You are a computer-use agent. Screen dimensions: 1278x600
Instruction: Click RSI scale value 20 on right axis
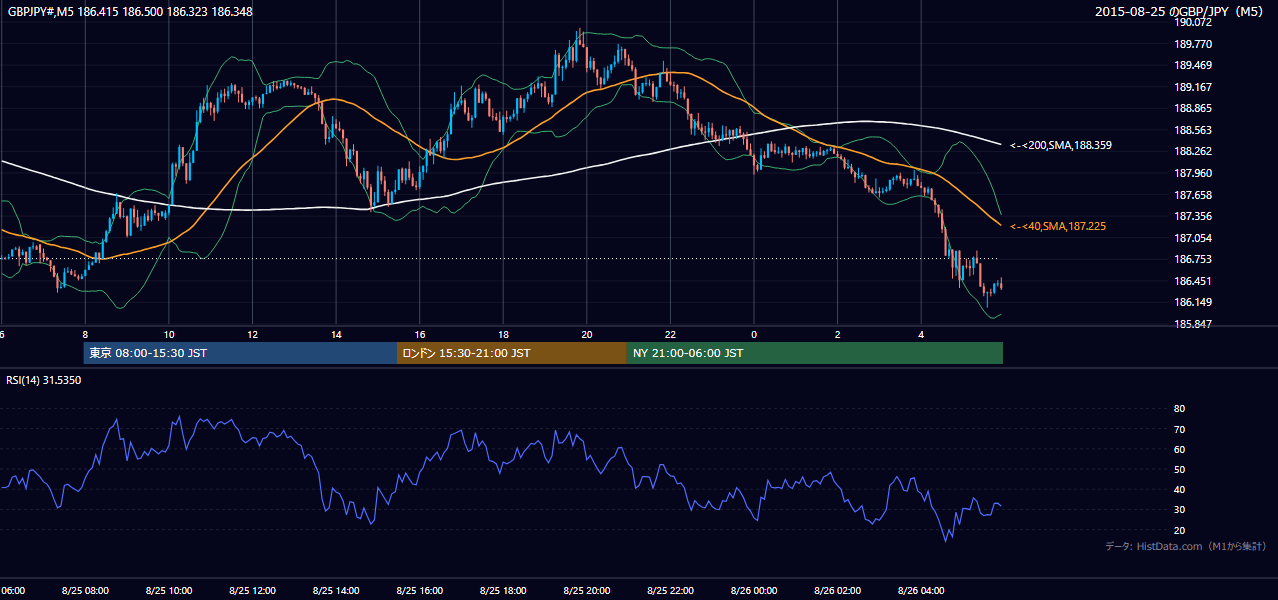pyautogui.click(x=1179, y=530)
